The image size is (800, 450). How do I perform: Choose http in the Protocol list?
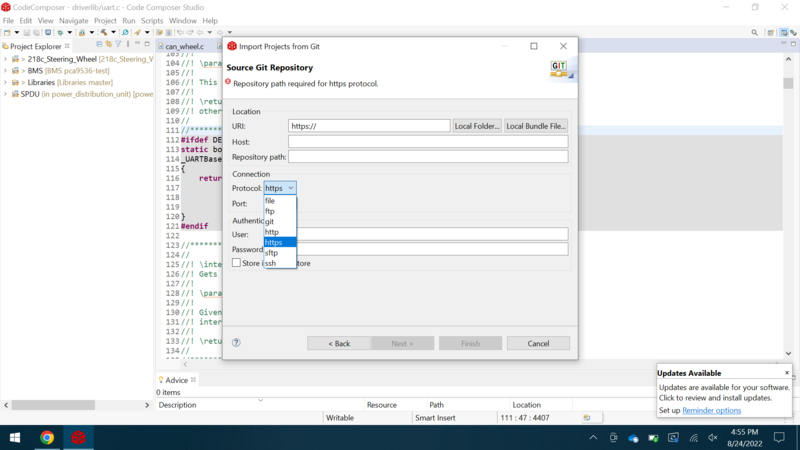pyautogui.click(x=280, y=232)
